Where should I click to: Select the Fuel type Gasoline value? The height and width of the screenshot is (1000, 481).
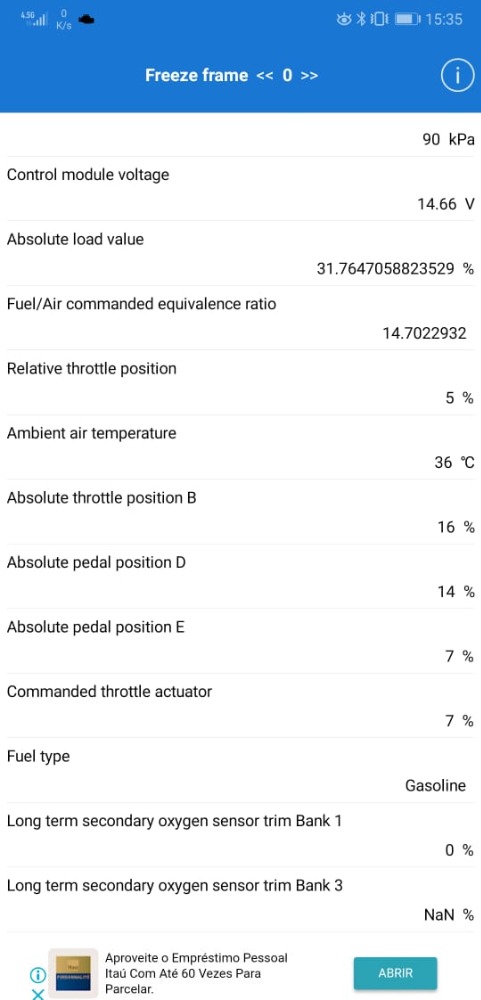click(436, 786)
